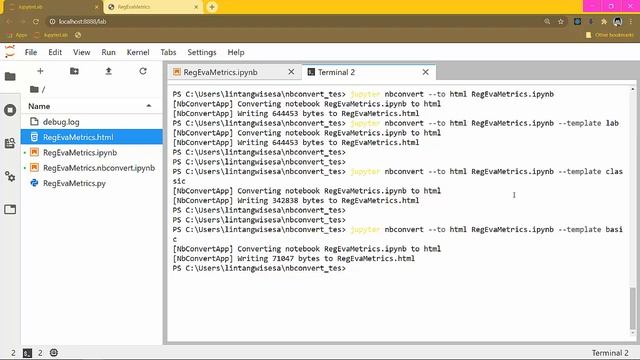Open the browser profile avatar

pyautogui.click(x=618, y=21)
